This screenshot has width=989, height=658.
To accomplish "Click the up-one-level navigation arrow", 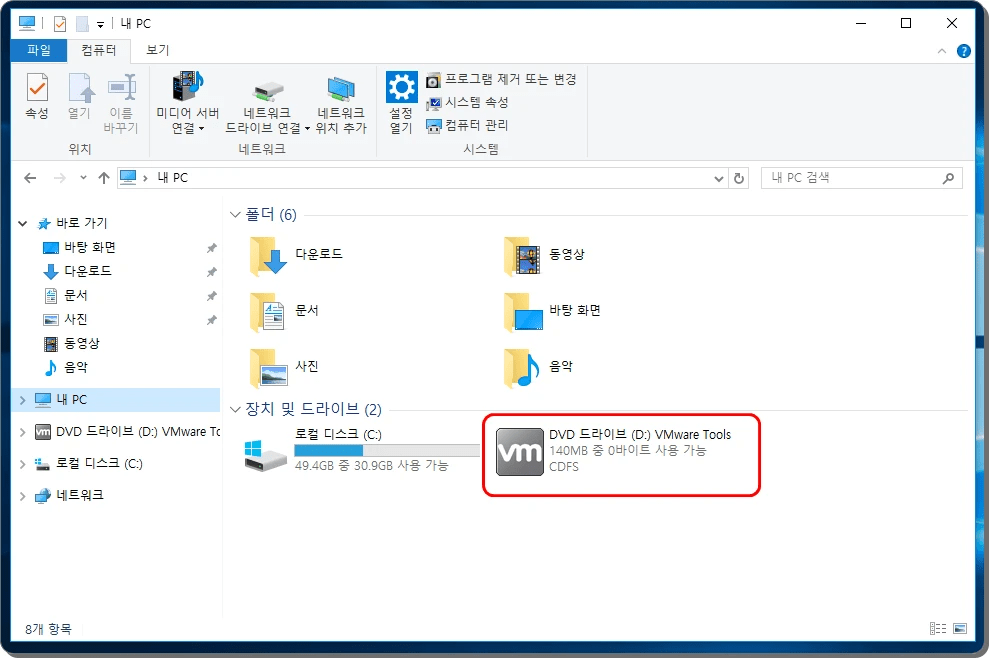I will [x=106, y=177].
